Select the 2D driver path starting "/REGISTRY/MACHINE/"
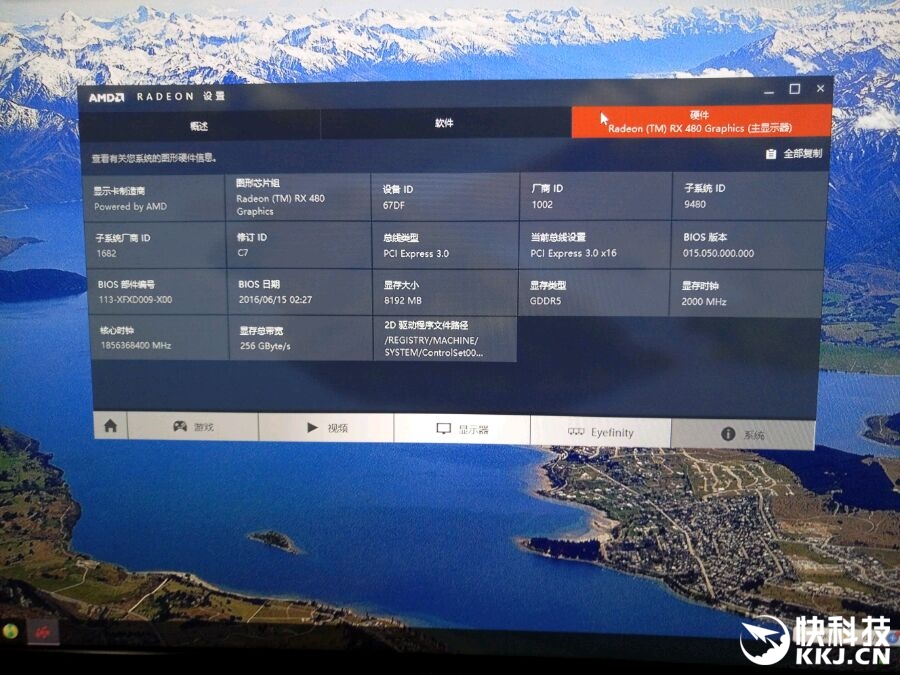Screen dimensions: 900x675 433,346
